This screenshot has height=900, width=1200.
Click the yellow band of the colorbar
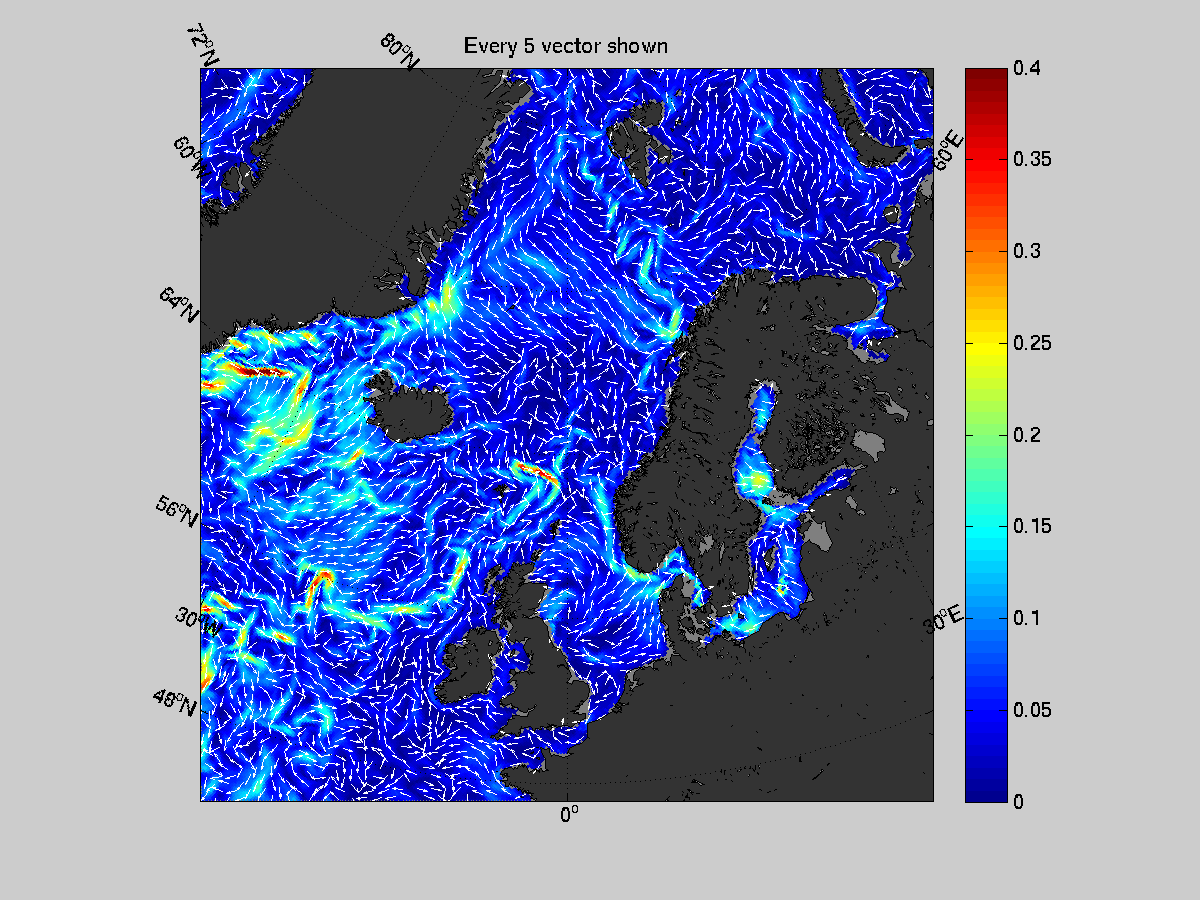pos(986,343)
